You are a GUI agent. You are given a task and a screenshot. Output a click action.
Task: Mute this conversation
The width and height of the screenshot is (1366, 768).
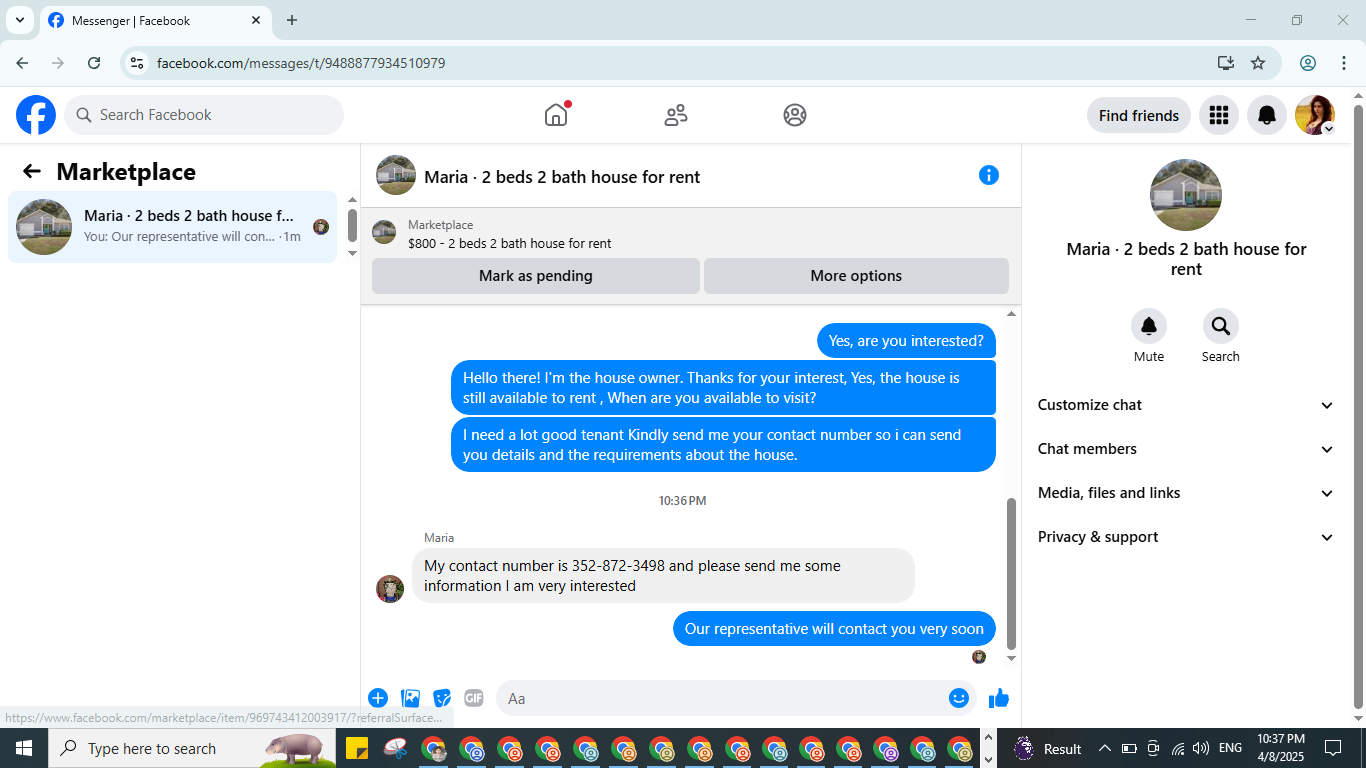point(1149,326)
